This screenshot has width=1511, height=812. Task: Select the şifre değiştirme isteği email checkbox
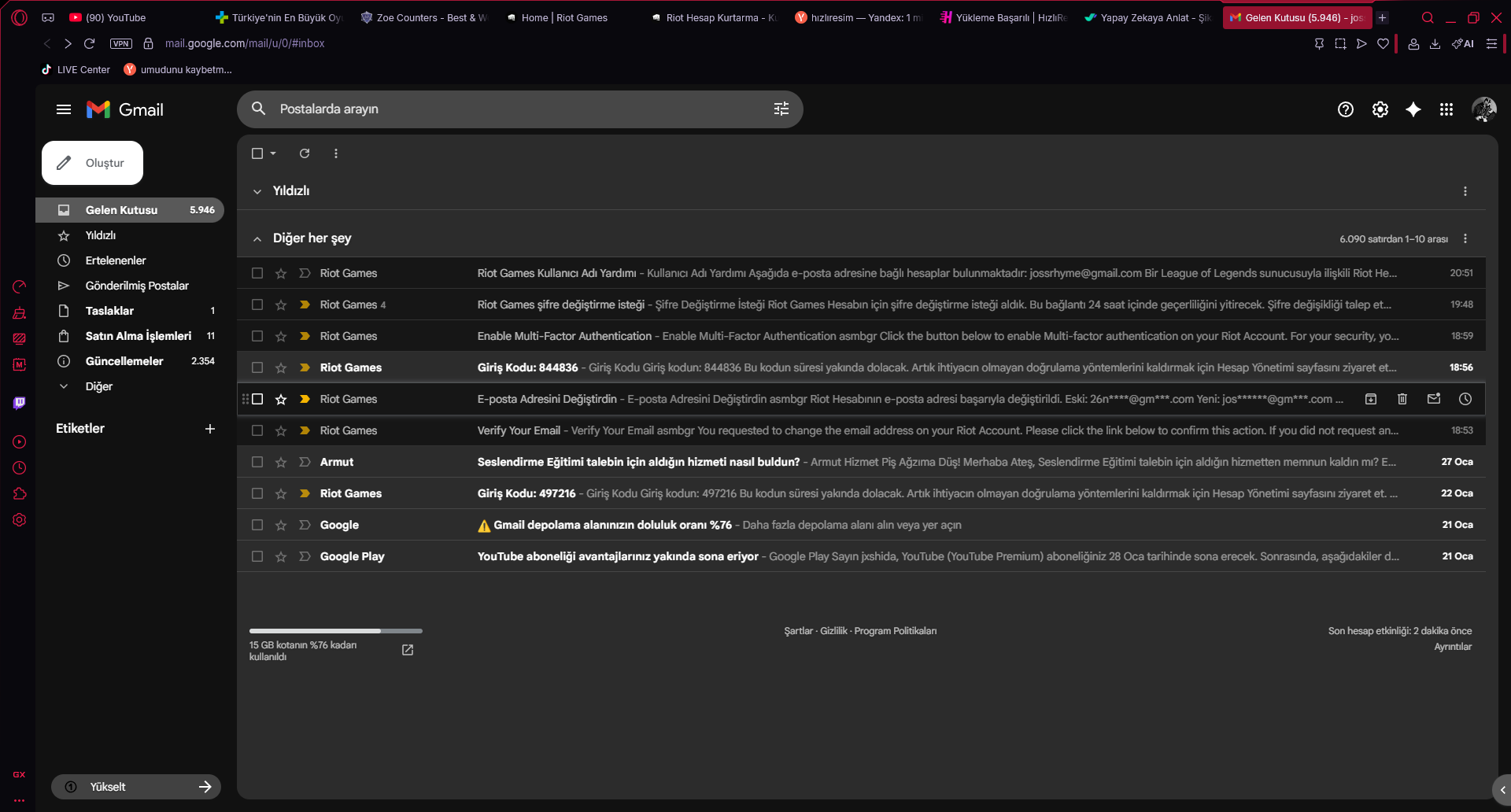point(257,304)
